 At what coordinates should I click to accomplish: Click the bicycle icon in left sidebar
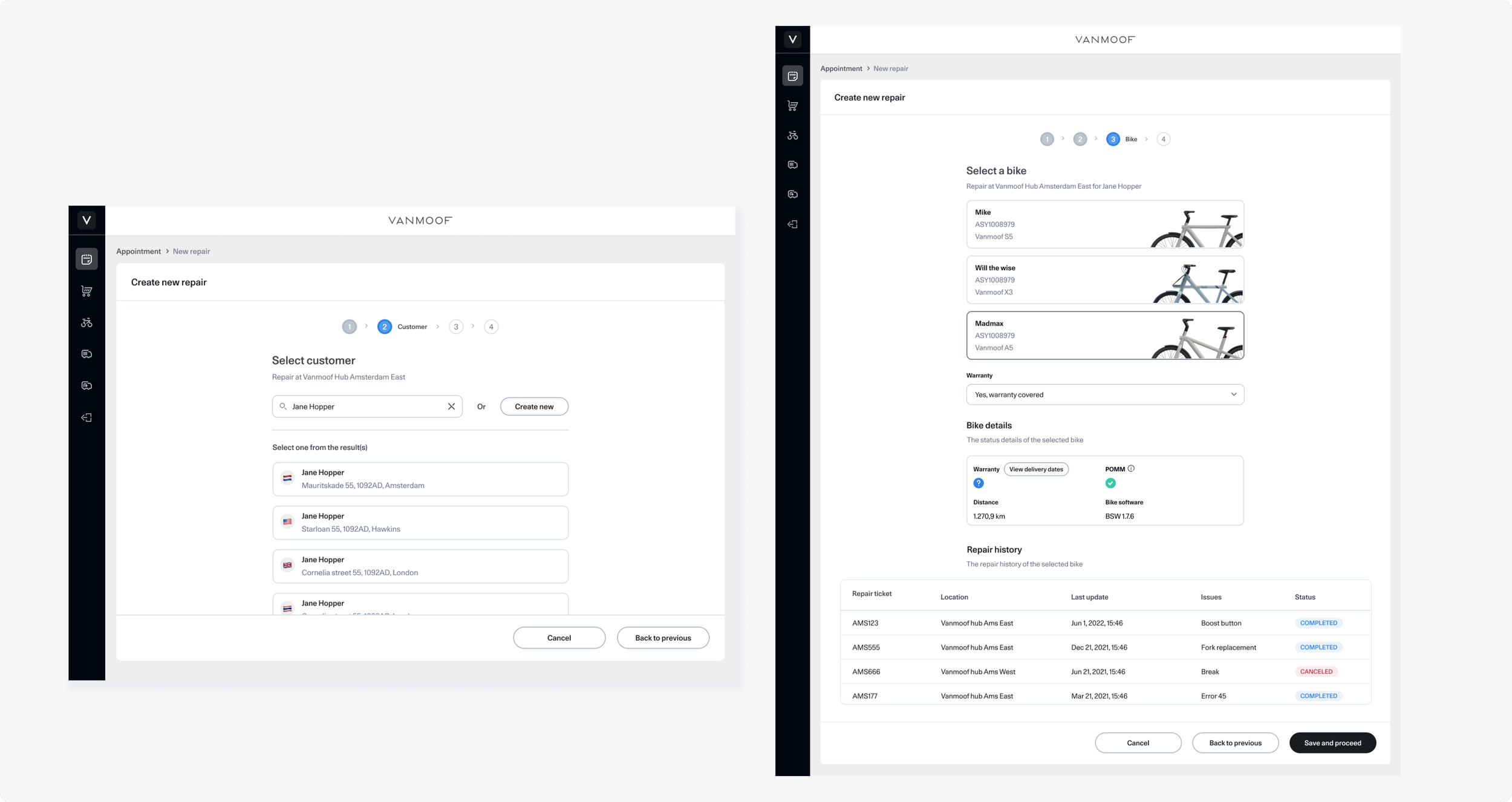(86, 322)
